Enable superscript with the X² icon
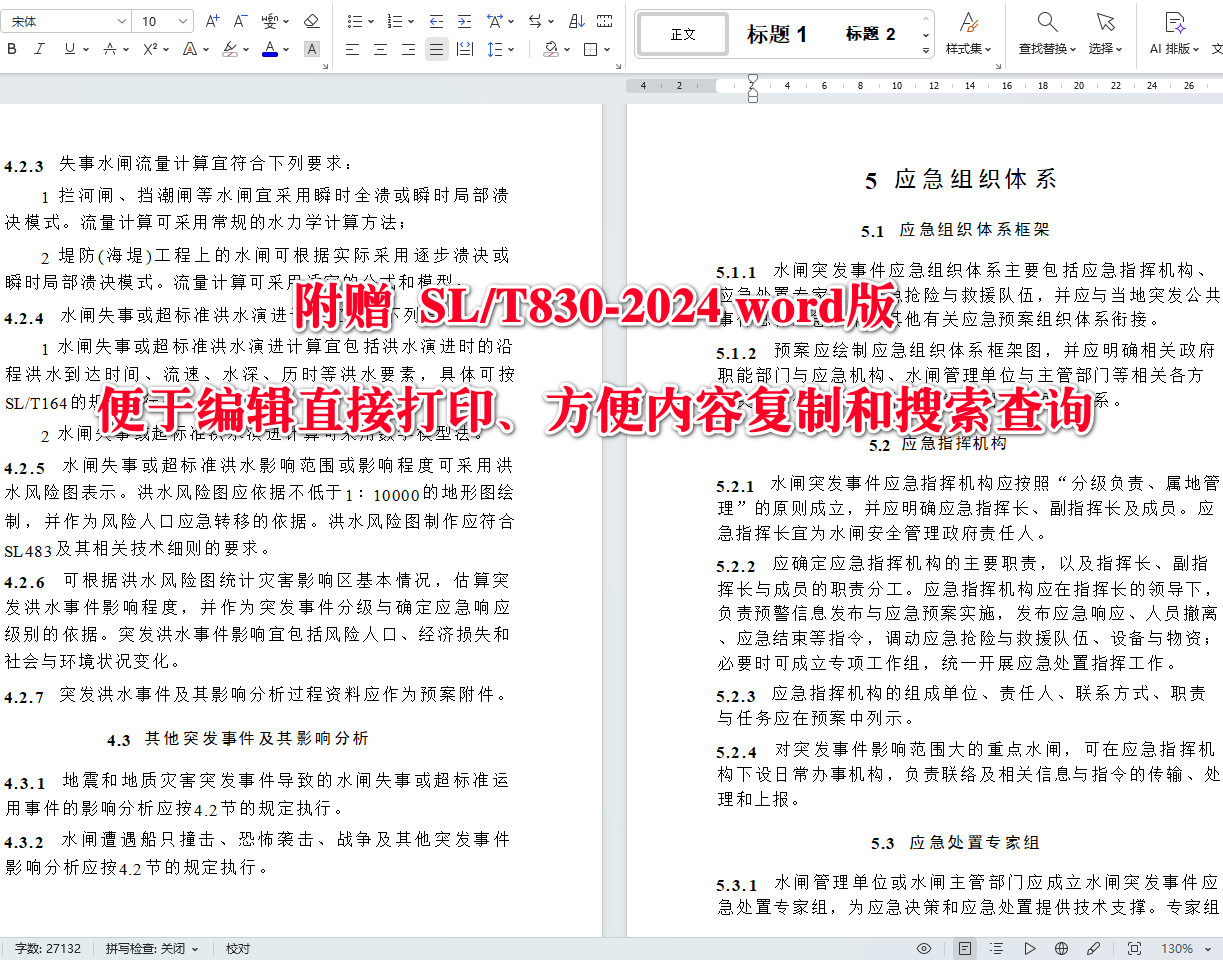 (150, 48)
